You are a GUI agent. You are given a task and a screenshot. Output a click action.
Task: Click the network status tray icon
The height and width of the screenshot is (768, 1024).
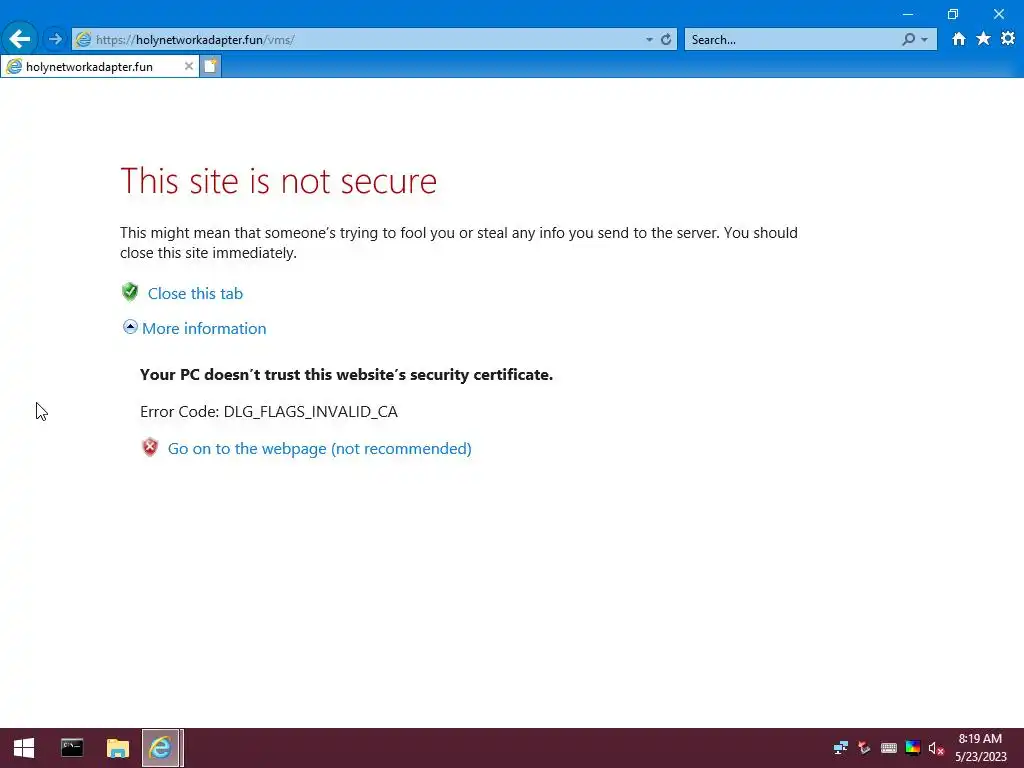pyautogui.click(x=840, y=748)
